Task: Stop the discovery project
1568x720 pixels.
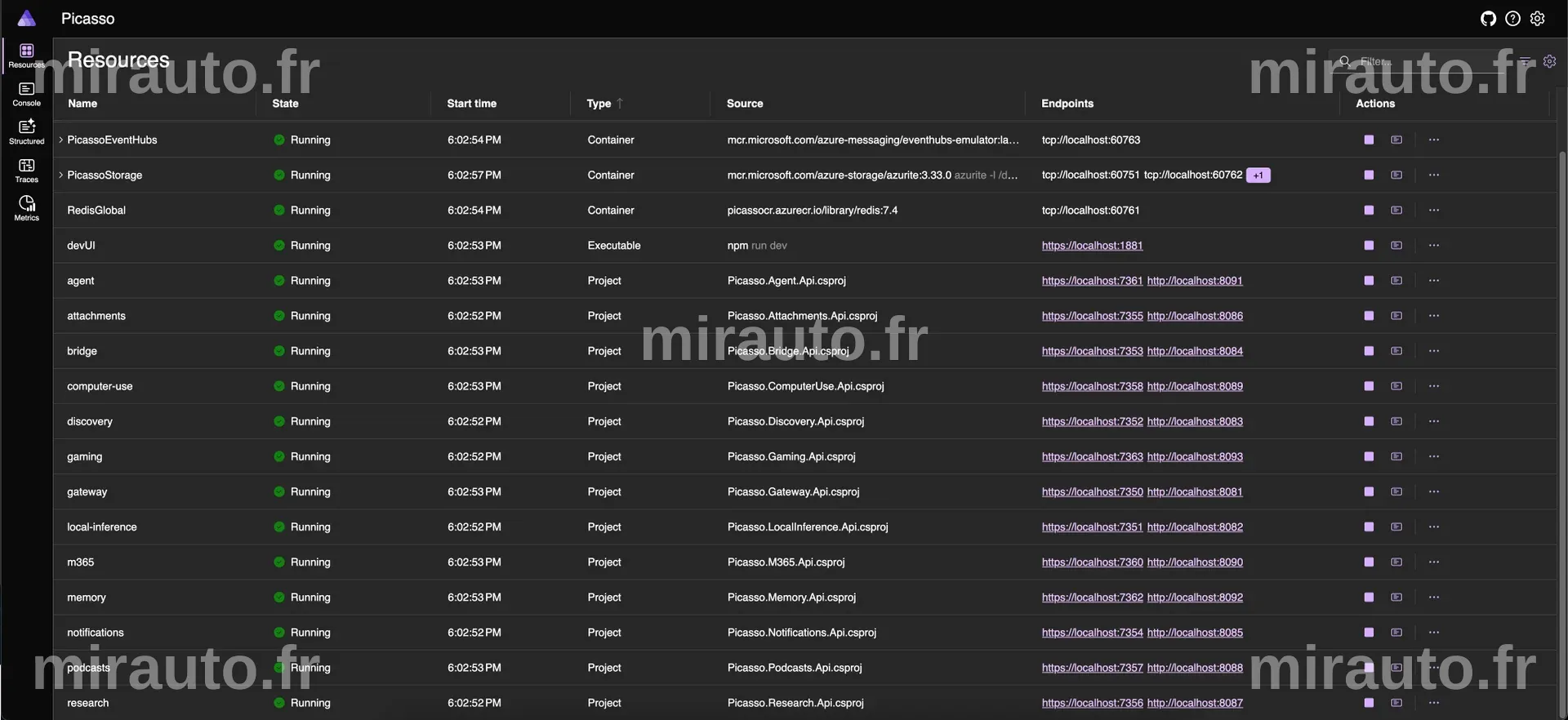Action: coord(1369,420)
